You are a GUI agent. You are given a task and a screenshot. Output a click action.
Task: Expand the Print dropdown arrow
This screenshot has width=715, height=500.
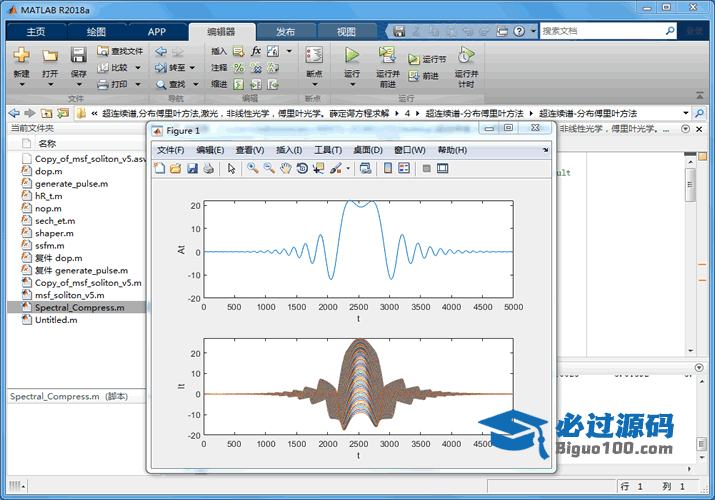click(x=138, y=84)
